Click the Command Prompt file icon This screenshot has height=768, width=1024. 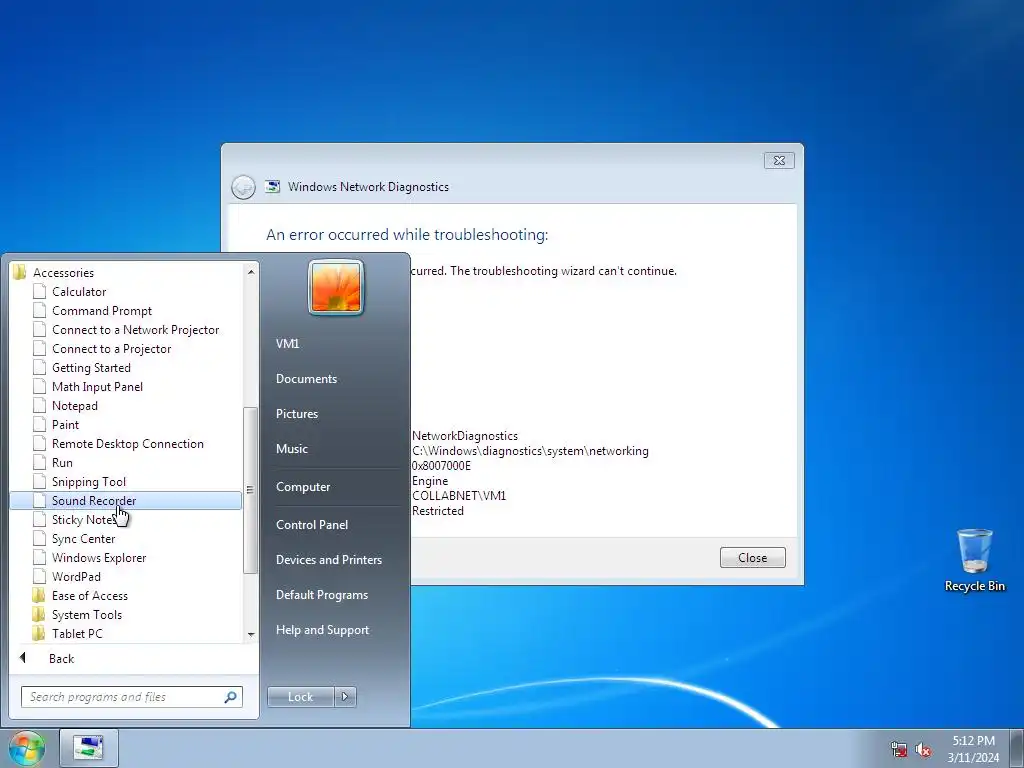40,311
